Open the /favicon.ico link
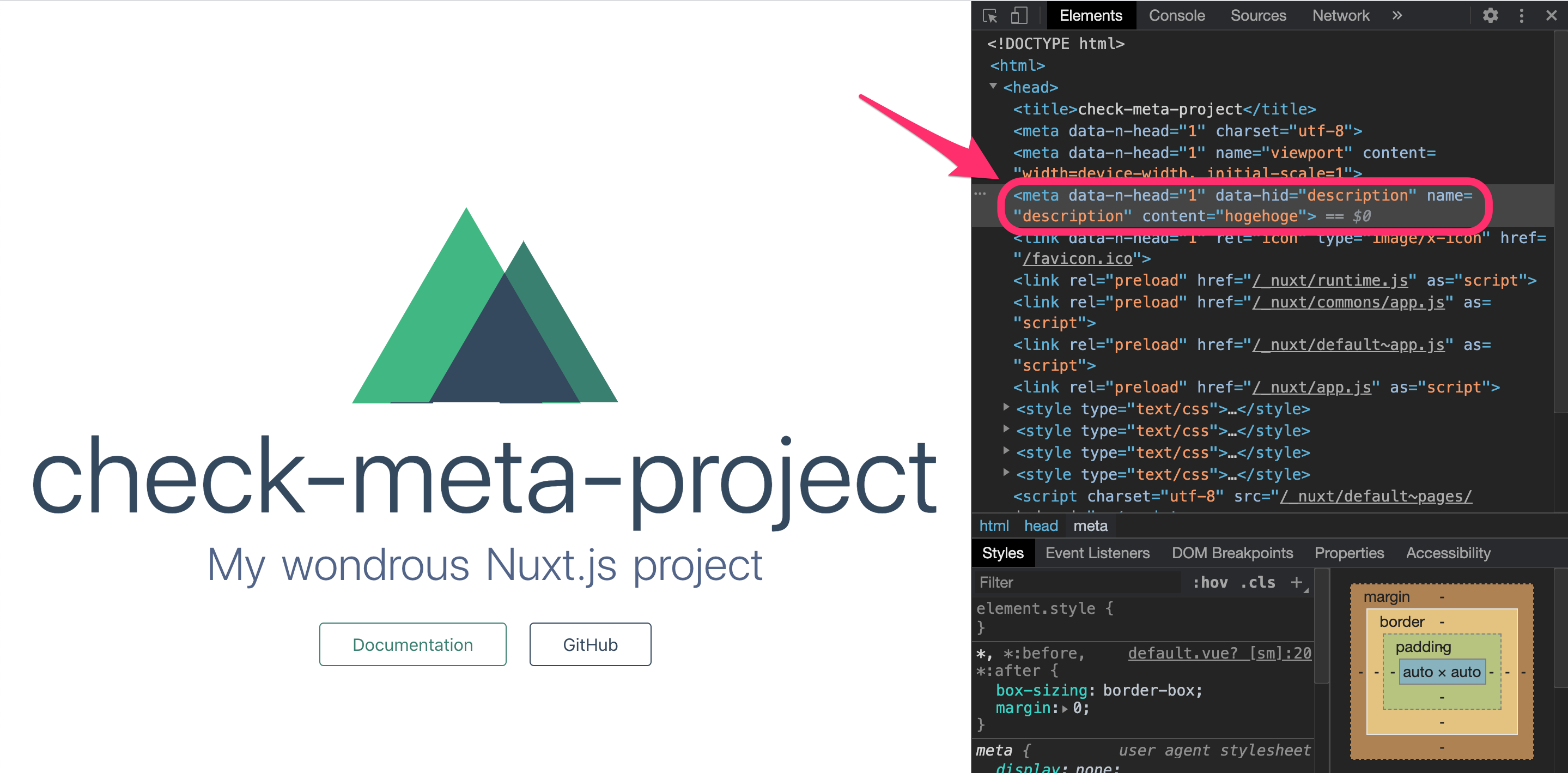 [1077, 259]
